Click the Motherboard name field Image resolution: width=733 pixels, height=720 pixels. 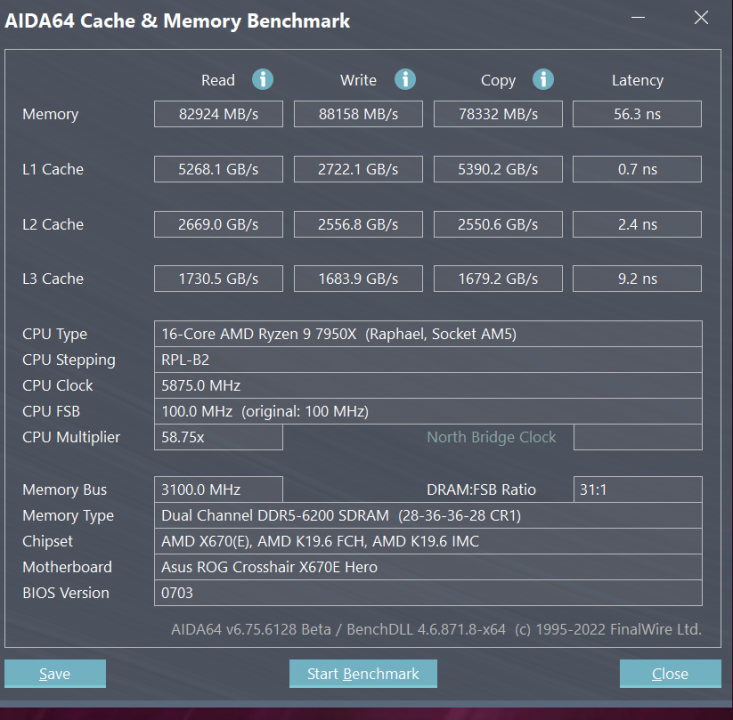tap(428, 567)
